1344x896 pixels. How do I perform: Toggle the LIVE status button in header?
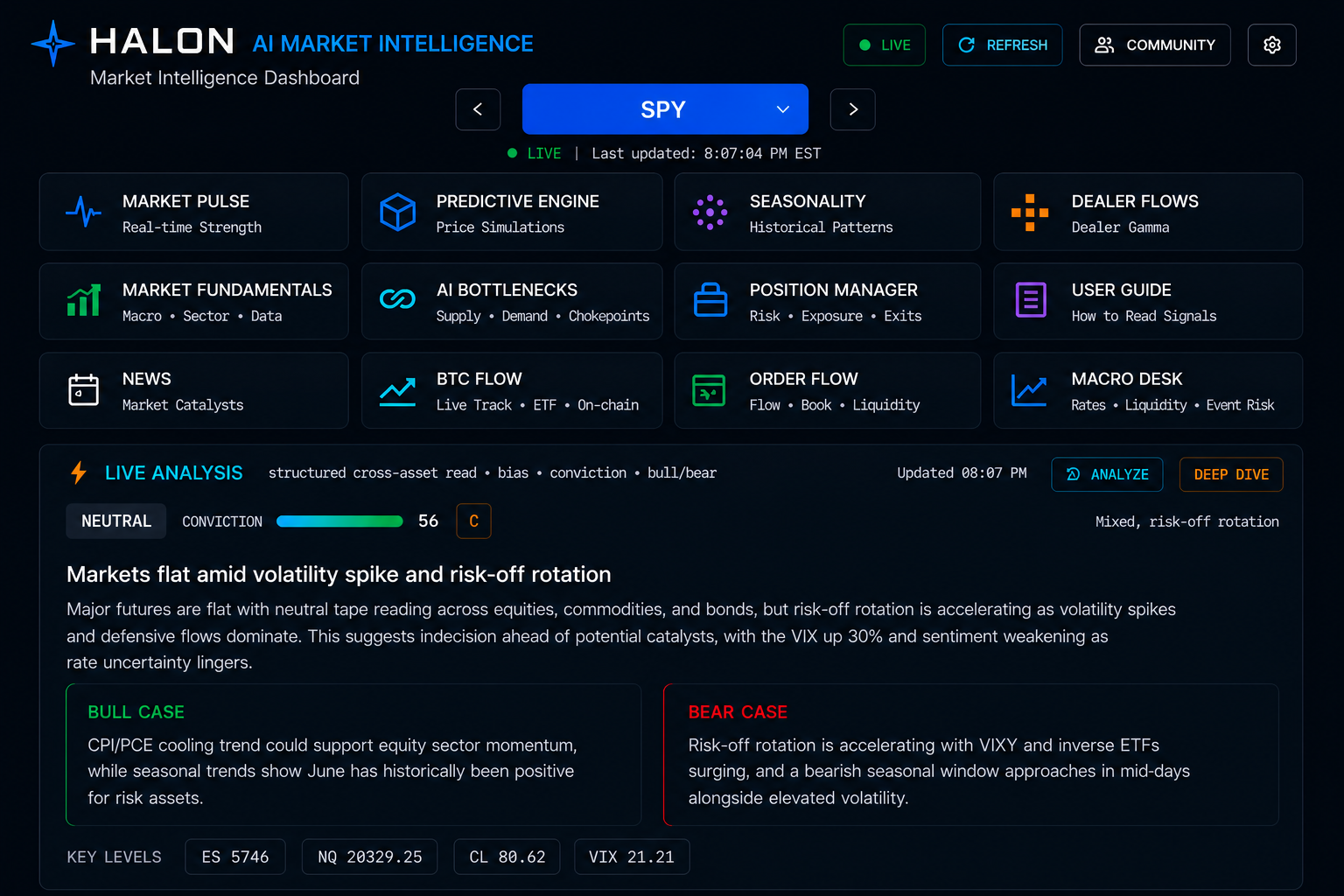[x=885, y=45]
